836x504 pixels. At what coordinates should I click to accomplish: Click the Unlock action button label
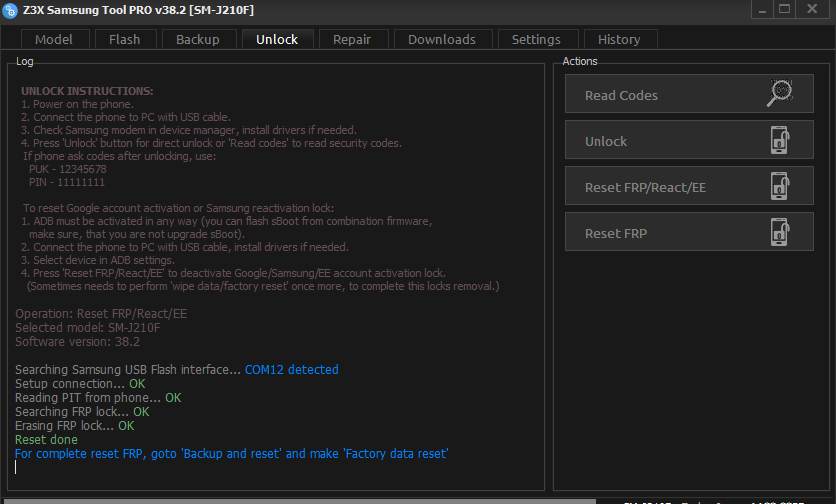(x=606, y=141)
